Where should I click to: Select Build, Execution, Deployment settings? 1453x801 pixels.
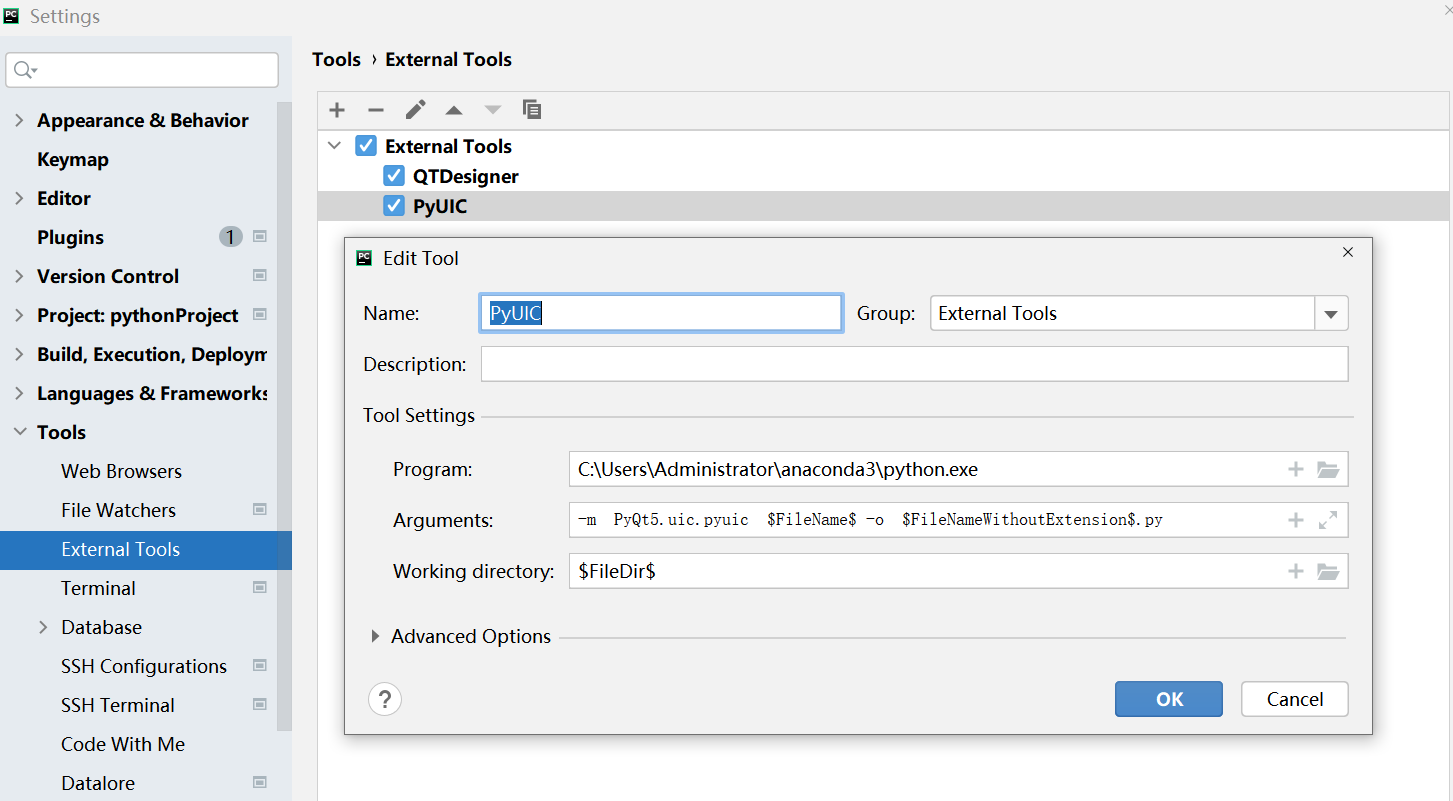[x=152, y=354]
